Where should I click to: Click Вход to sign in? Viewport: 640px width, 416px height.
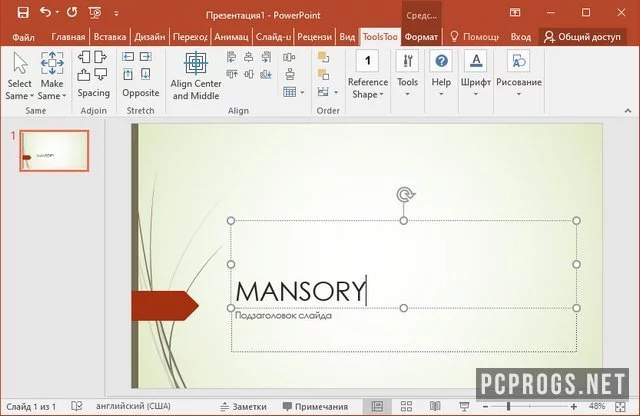tap(520, 37)
